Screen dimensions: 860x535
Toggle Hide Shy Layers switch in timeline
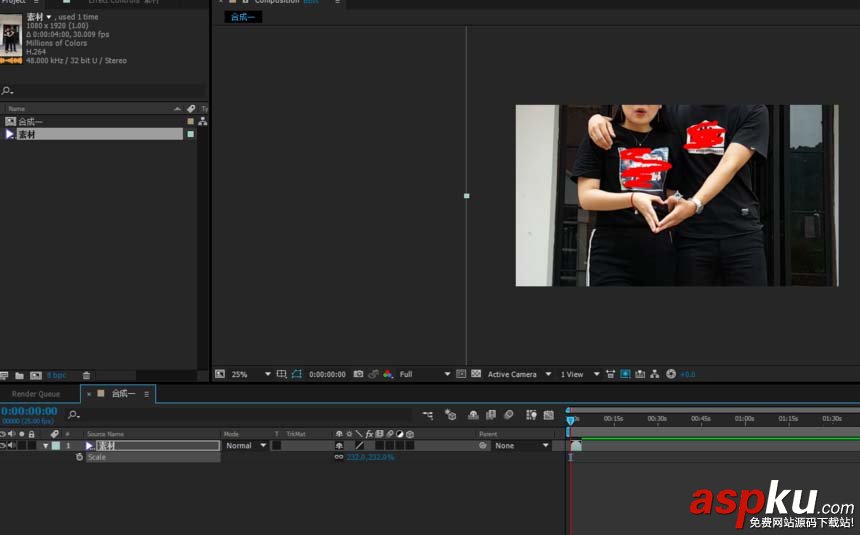click(473, 415)
